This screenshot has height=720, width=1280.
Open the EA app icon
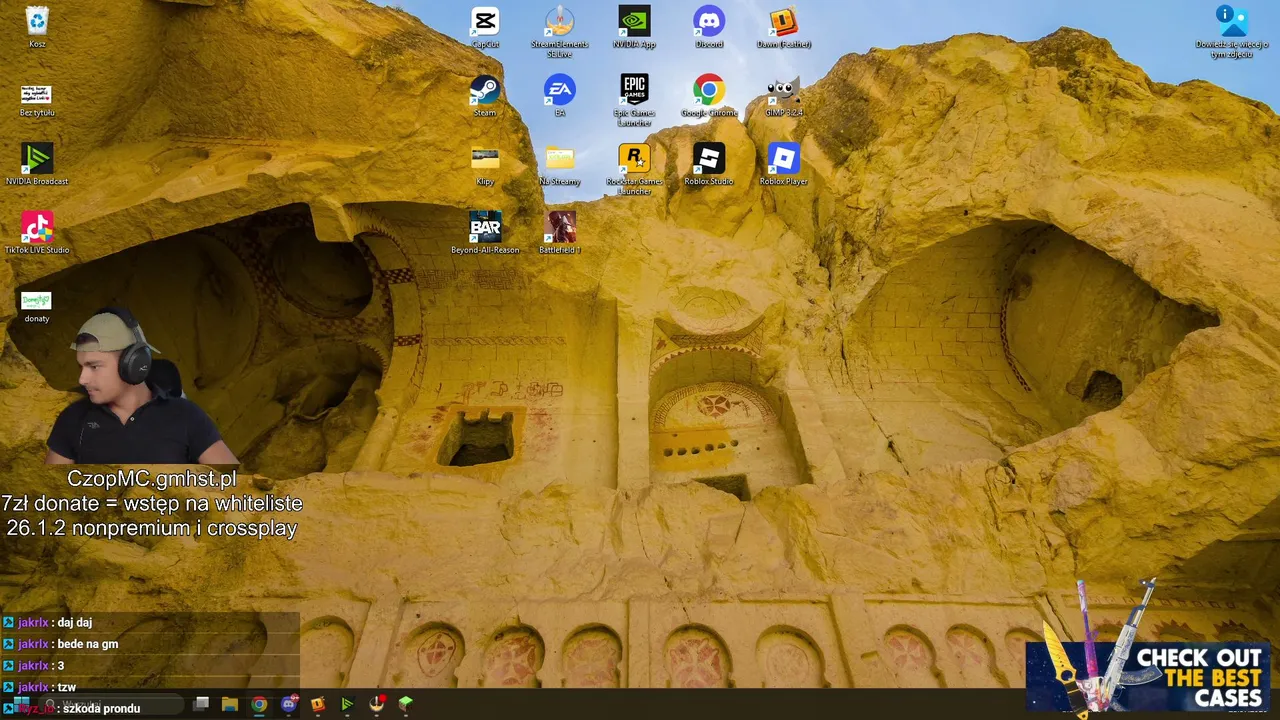[x=559, y=95]
